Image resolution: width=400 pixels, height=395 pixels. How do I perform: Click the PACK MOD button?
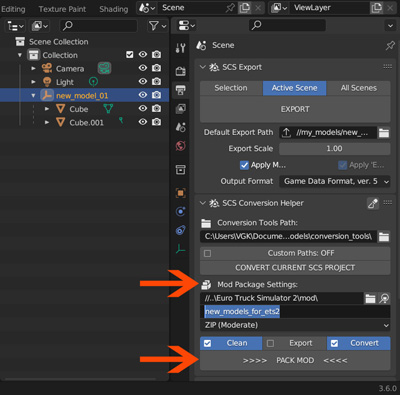click(x=295, y=360)
